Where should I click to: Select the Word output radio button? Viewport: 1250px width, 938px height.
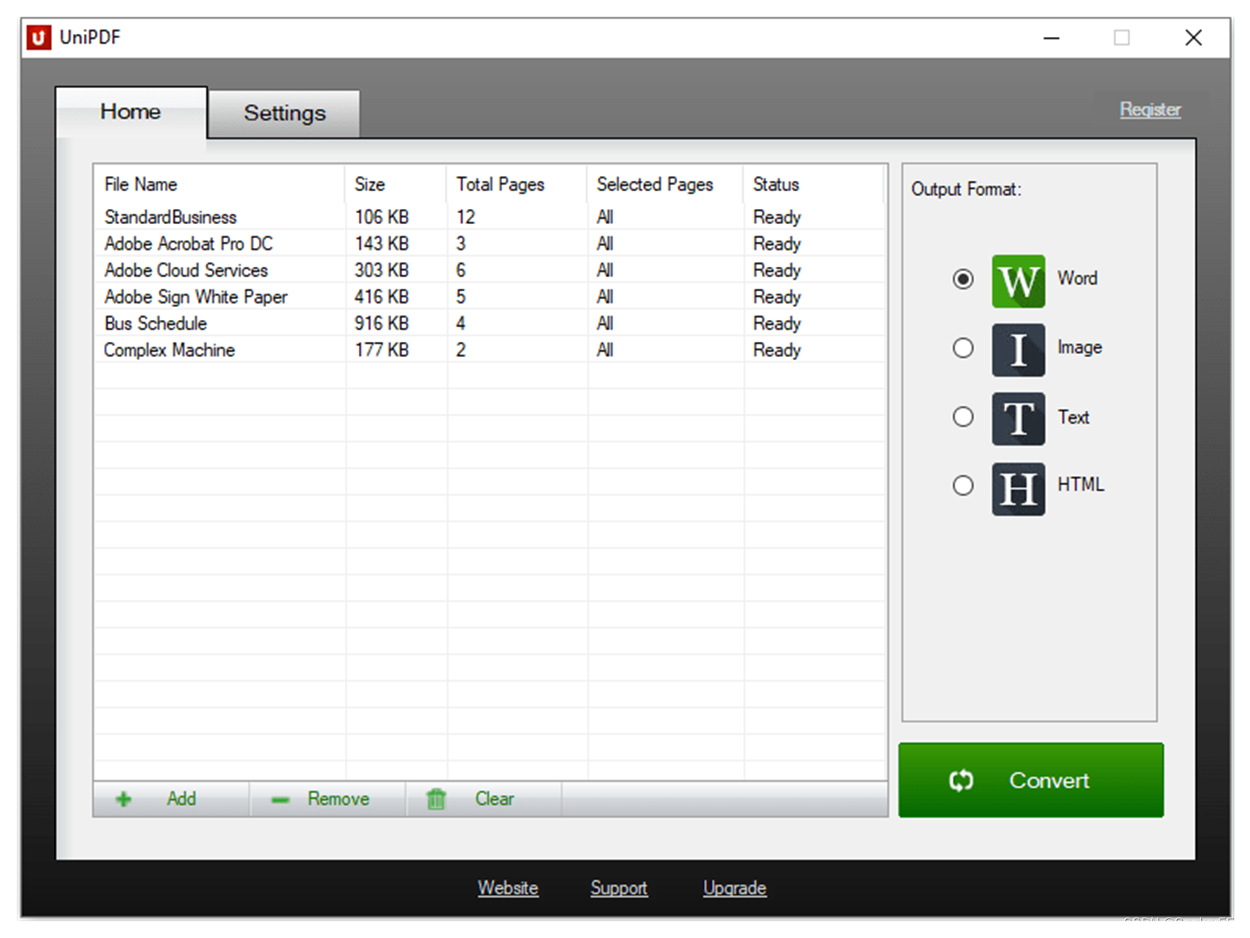(962, 280)
